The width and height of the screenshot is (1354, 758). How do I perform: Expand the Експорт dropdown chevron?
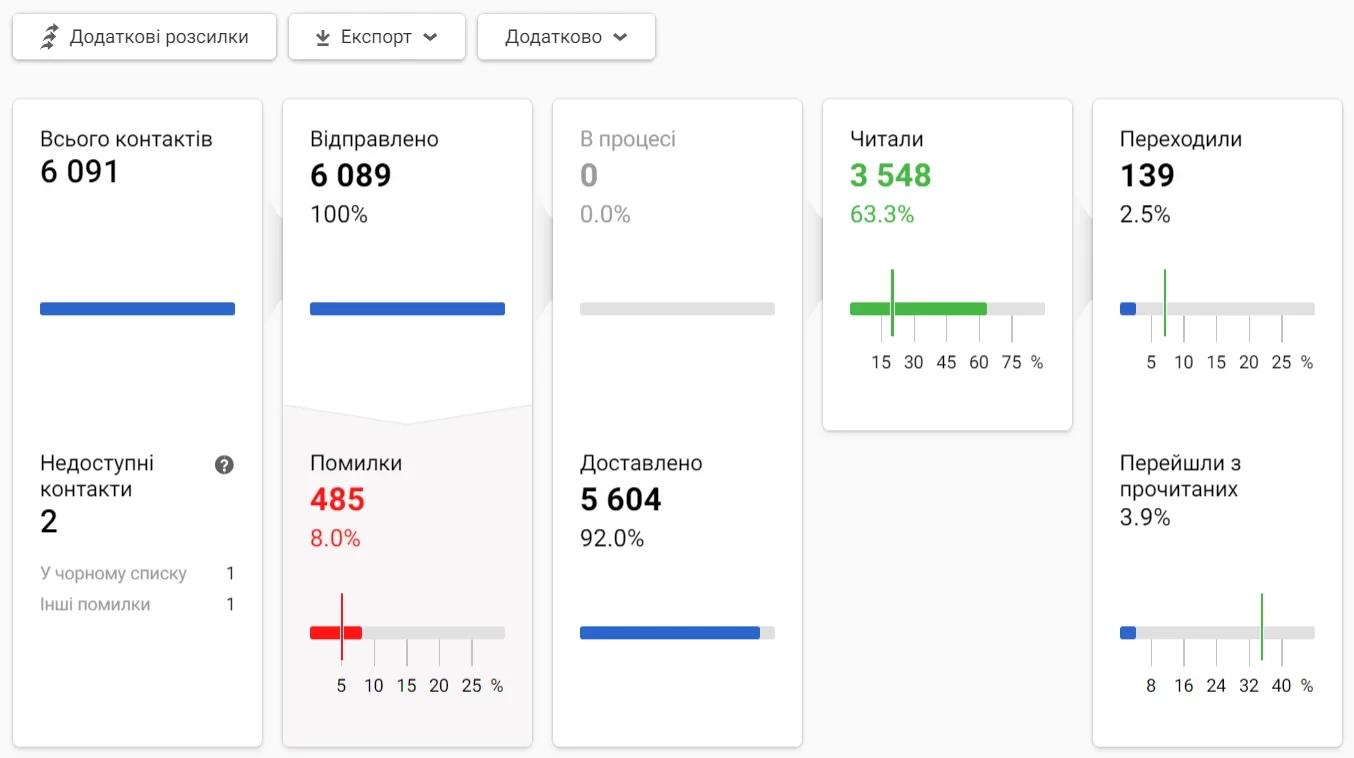pos(430,37)
